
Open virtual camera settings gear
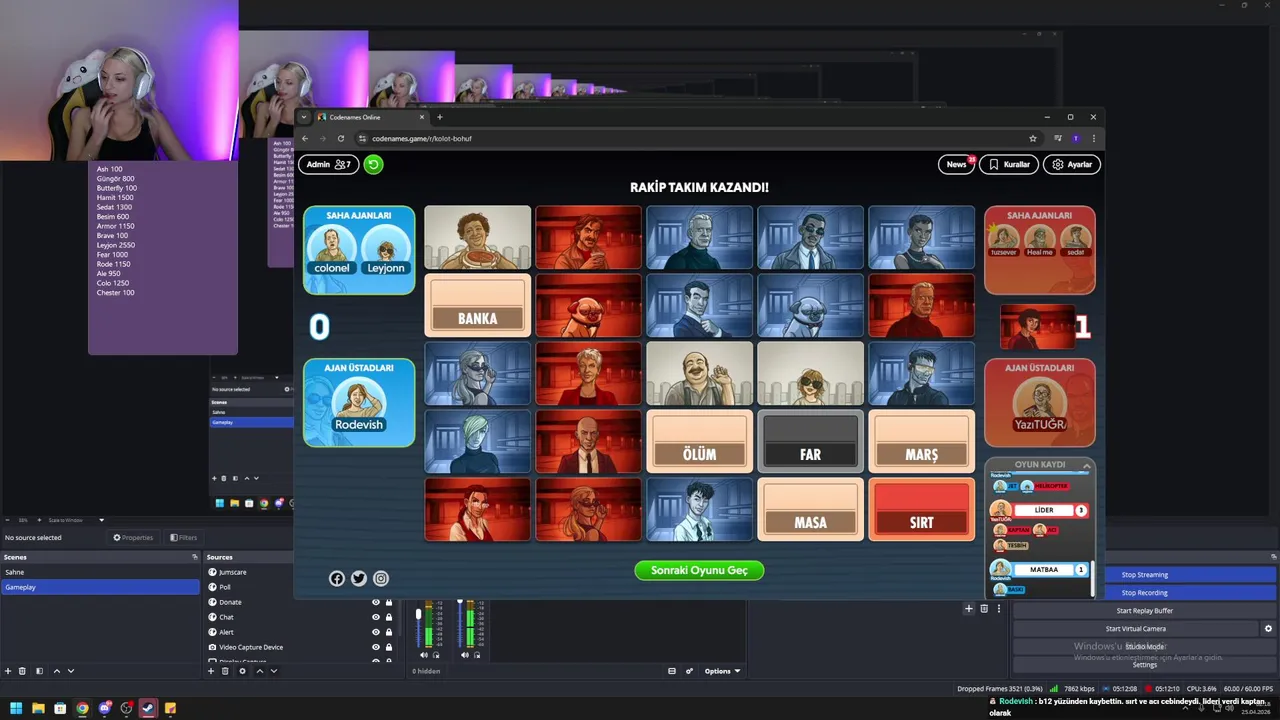[x=1268, y=629]
